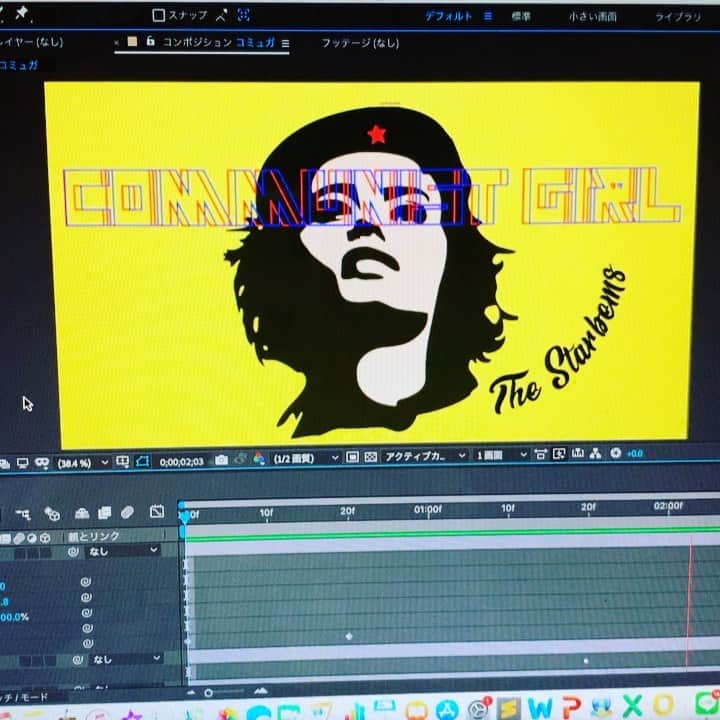Click pick whip icon on 00.0% property row
The image size is (720, 720).
tap(87, 613)
